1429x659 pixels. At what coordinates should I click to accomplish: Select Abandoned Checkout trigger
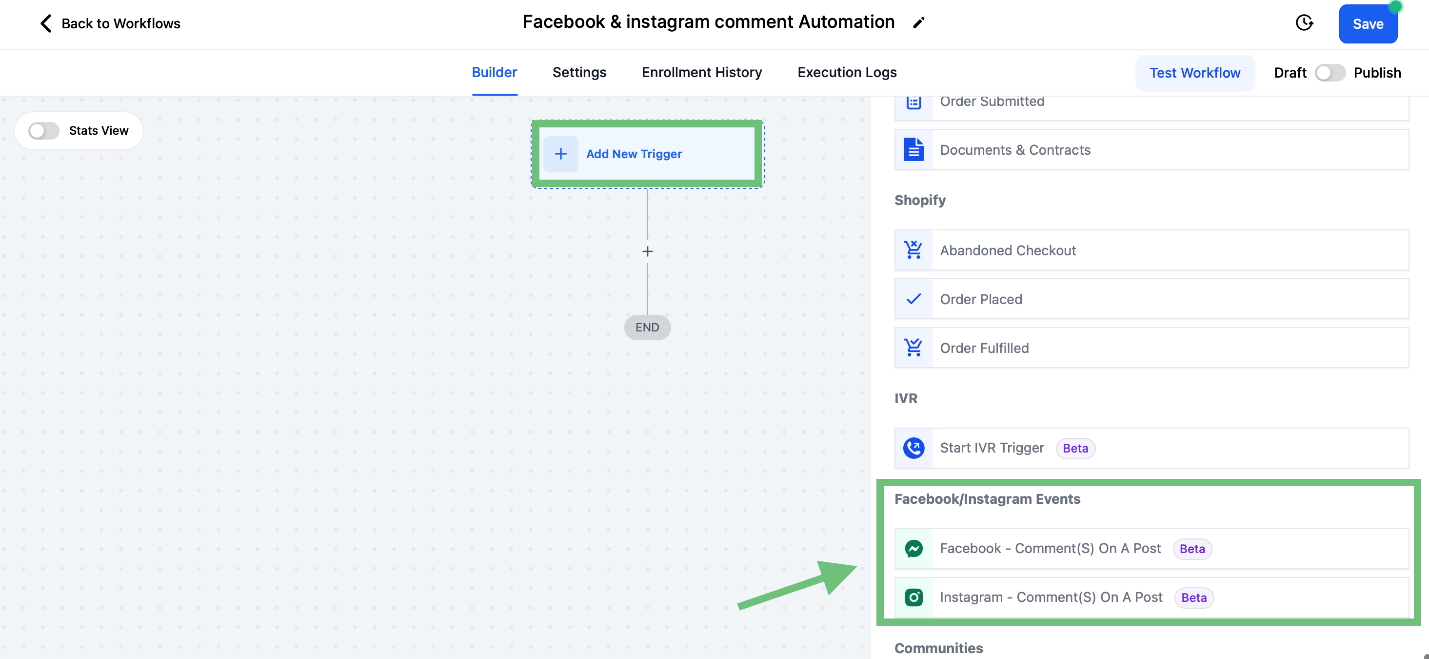click(x=1151, y=250)
